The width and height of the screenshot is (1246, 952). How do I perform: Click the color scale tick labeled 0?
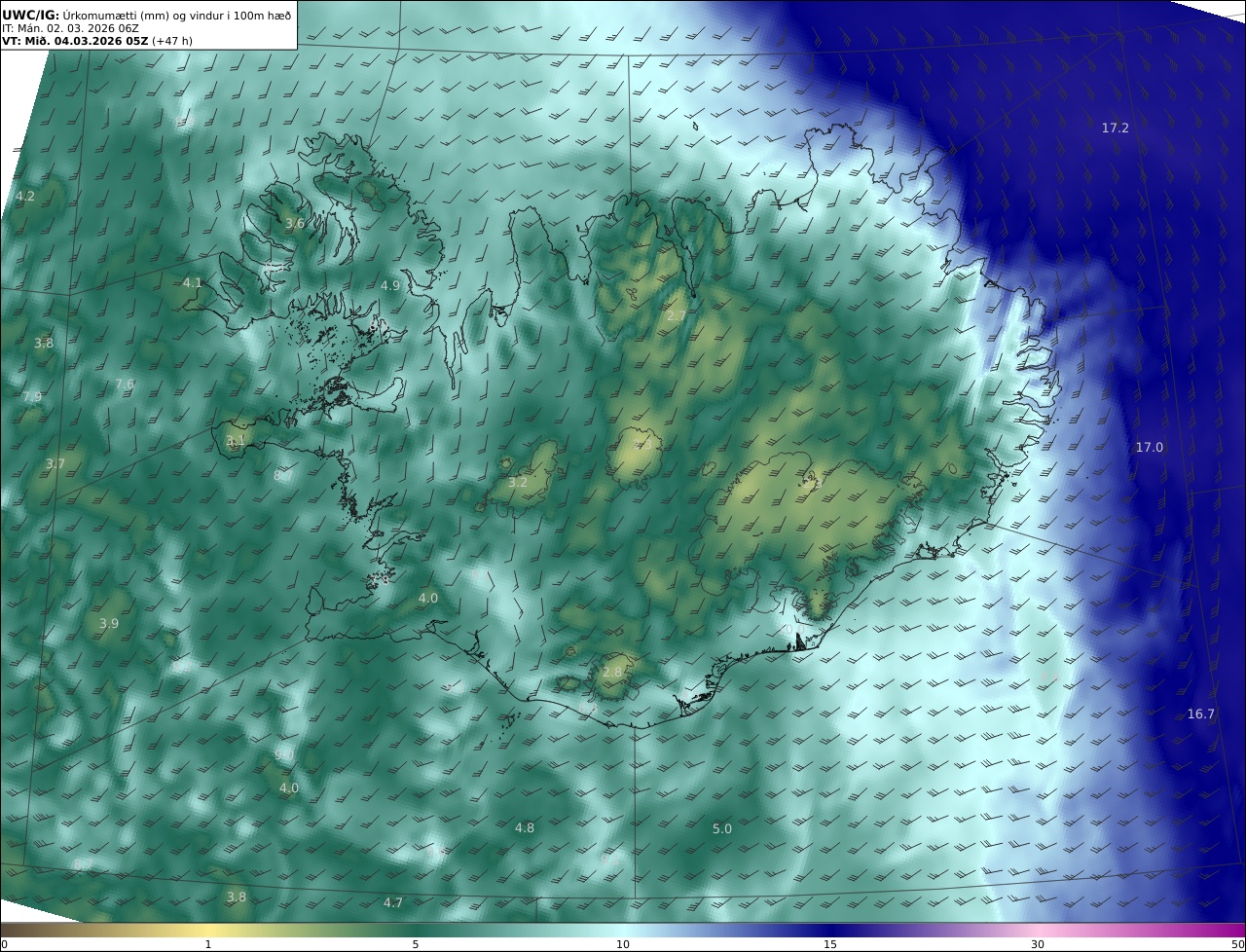[4, 944]
